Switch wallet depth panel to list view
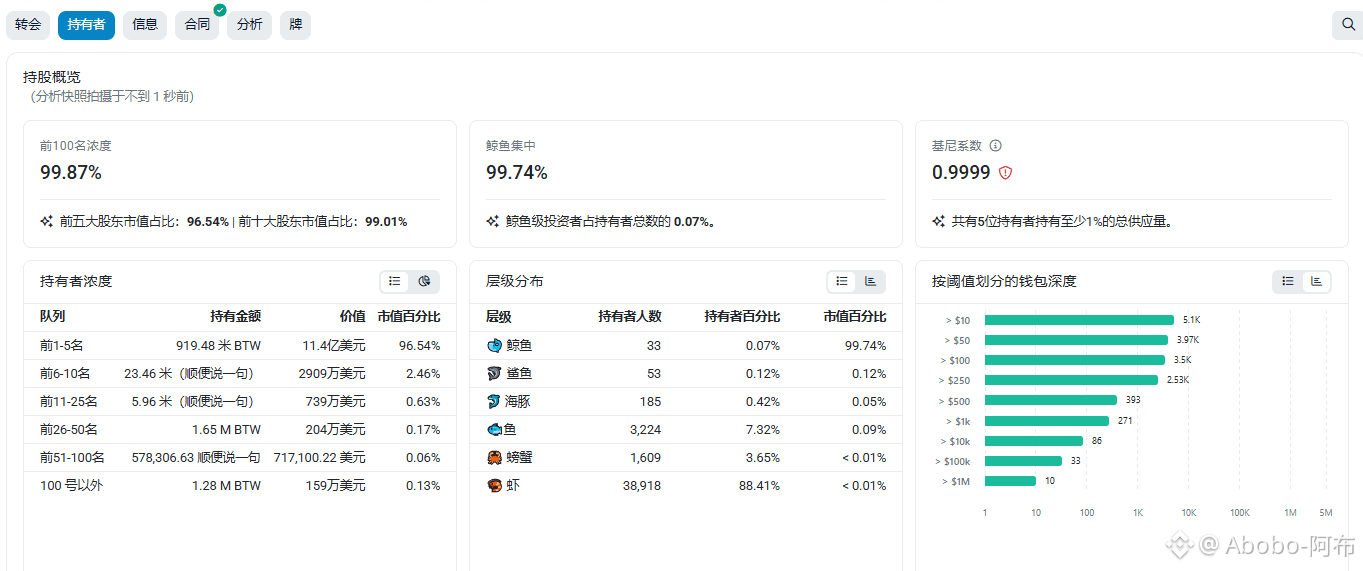Screen dimensions: 1363x571 click(1288, 282)
